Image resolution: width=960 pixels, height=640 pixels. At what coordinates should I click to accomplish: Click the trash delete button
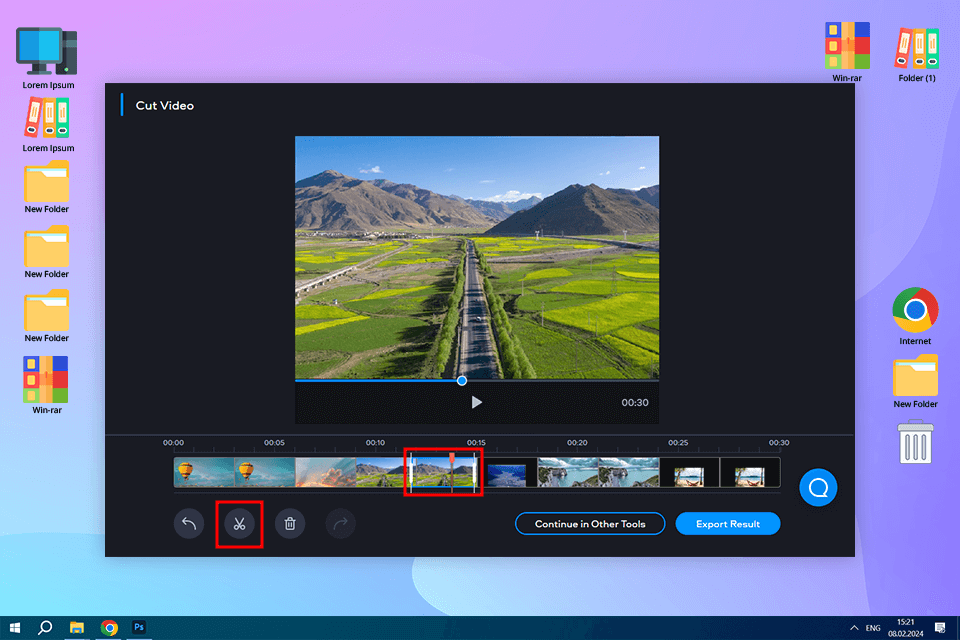(x=290, y=524)
